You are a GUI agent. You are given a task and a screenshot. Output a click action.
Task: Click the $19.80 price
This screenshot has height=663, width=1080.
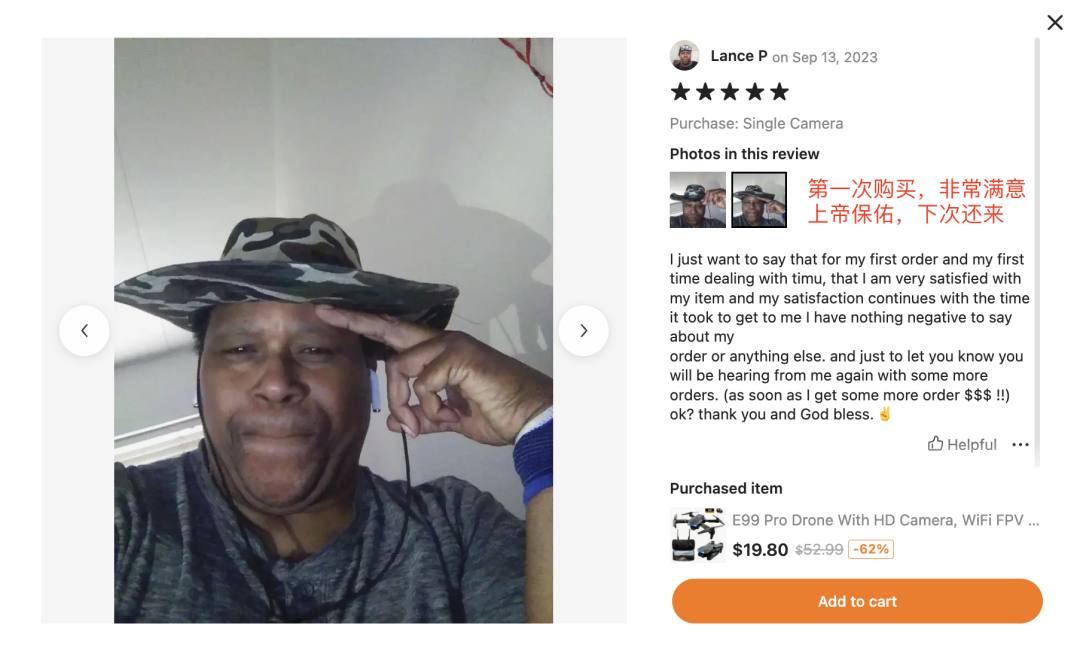[760, 549]
